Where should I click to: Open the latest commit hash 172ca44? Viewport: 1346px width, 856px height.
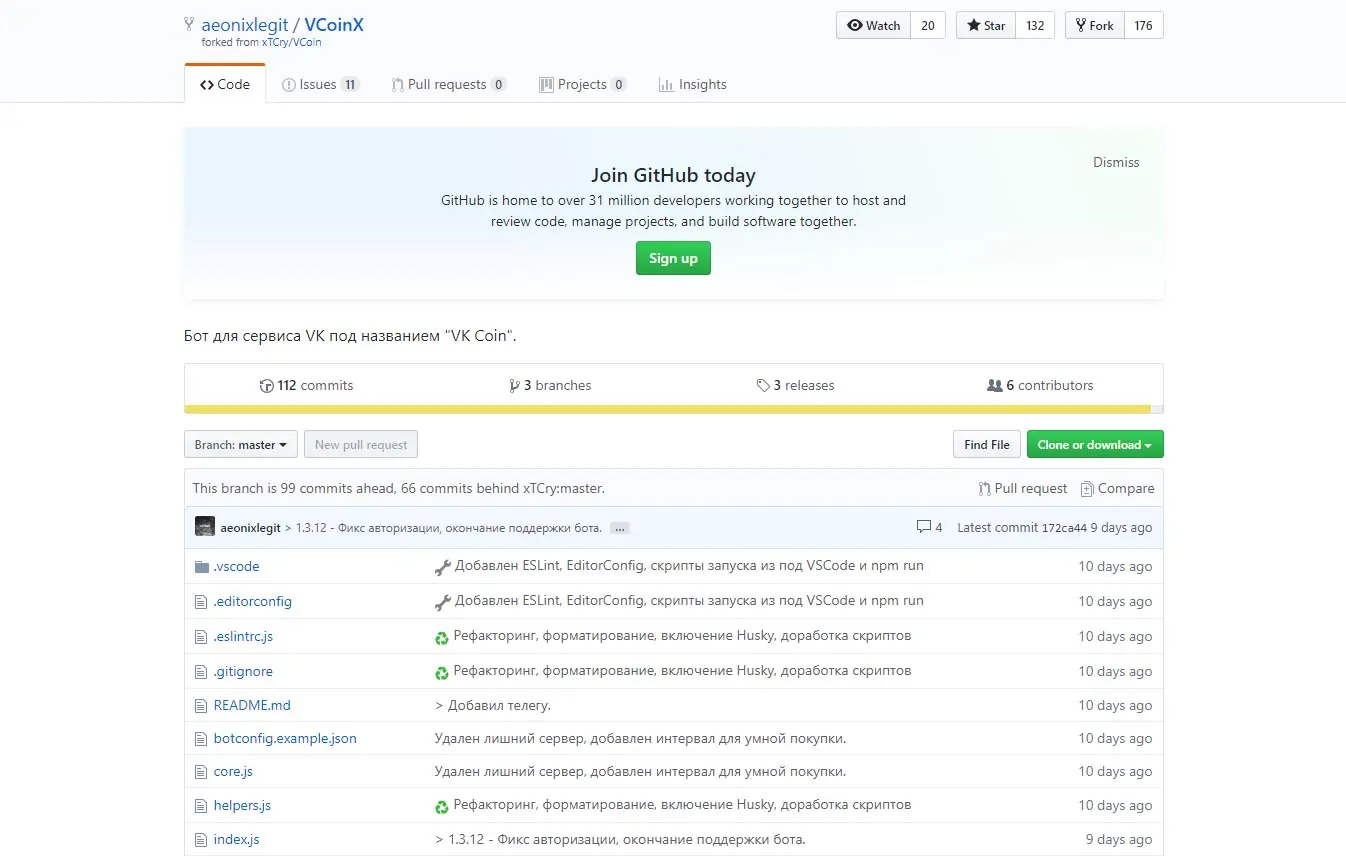pos(1064,528)
